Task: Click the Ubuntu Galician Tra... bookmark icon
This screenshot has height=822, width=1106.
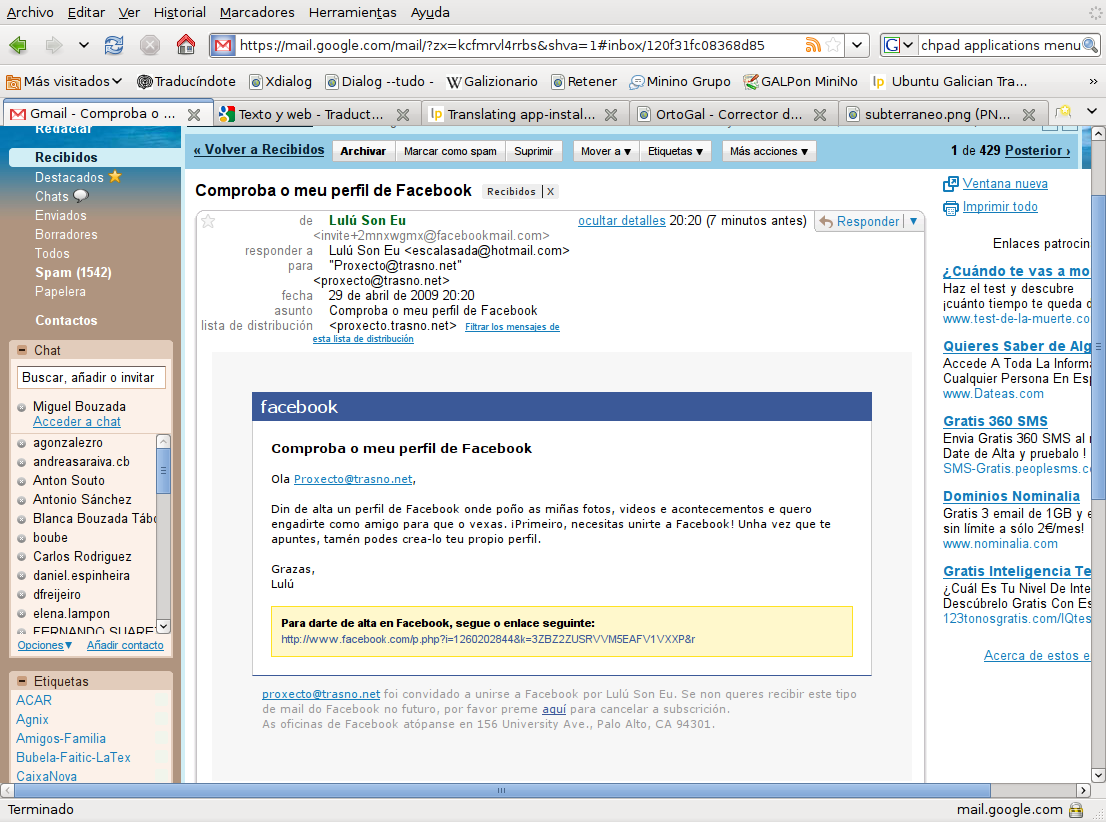Action: 878,82
